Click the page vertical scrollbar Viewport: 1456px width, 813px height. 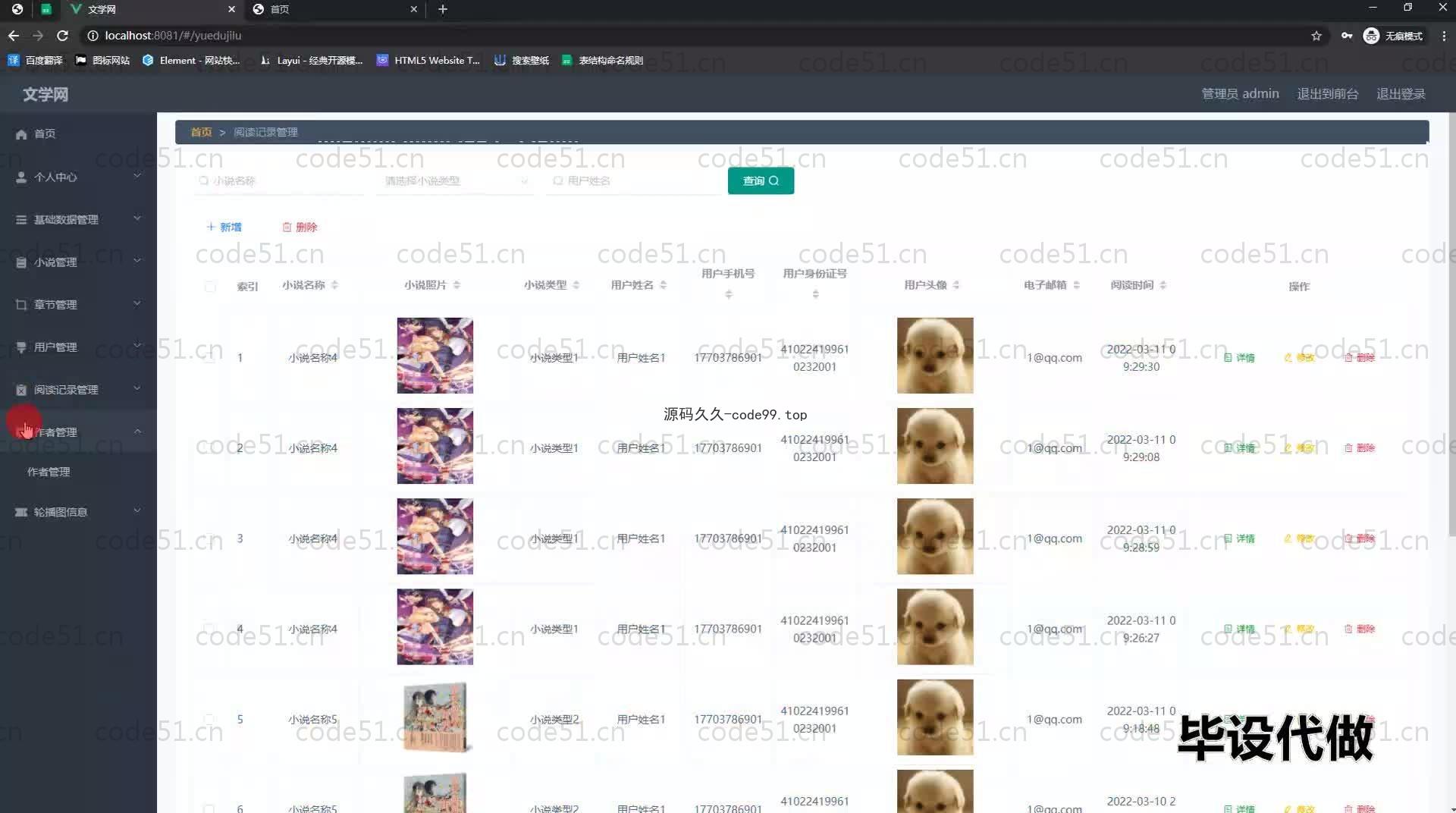[1451, 326]
